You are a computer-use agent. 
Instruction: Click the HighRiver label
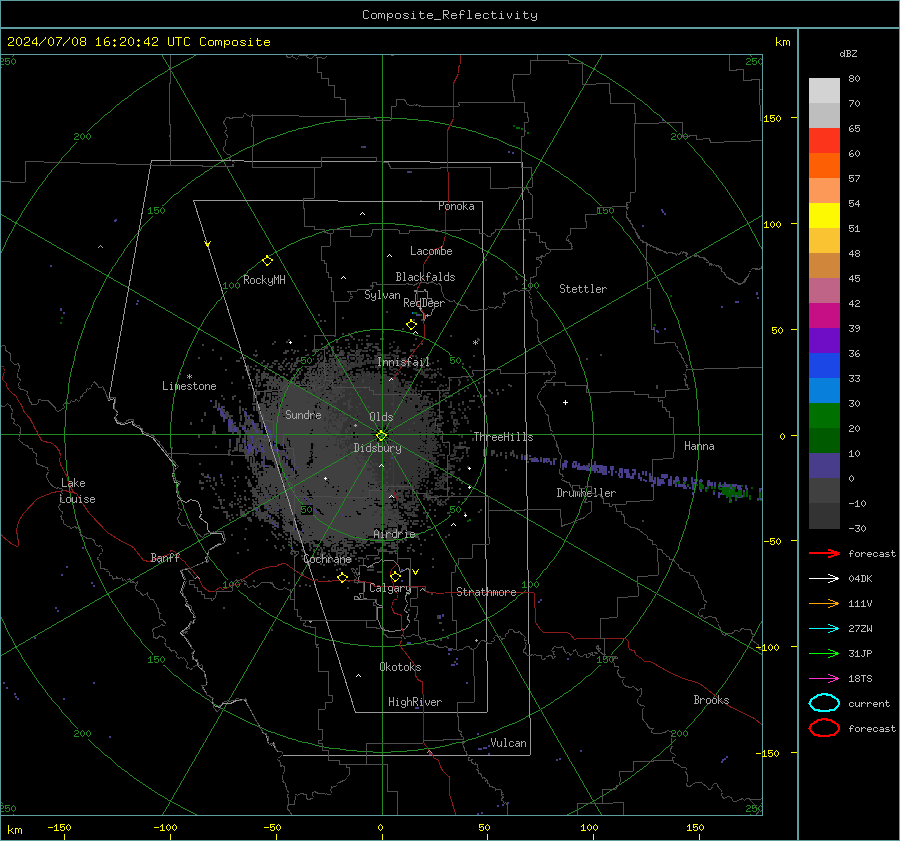pos(415,702)
